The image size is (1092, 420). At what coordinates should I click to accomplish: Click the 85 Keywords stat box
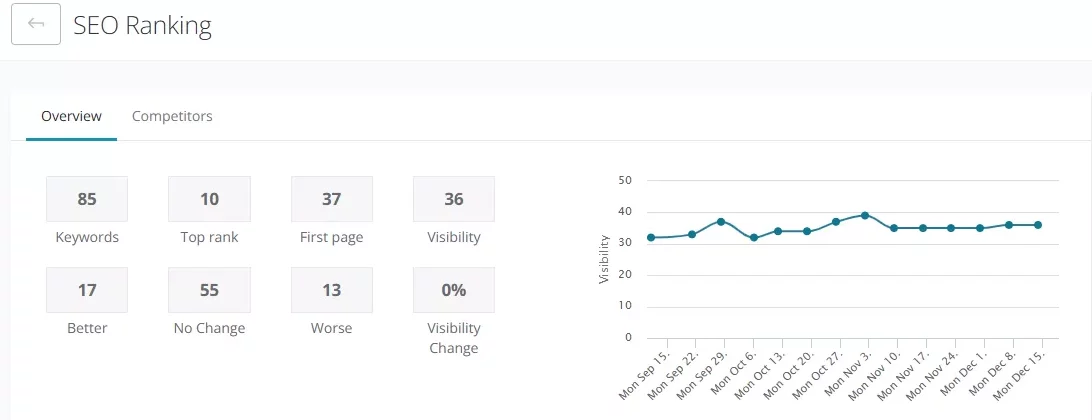87,199
